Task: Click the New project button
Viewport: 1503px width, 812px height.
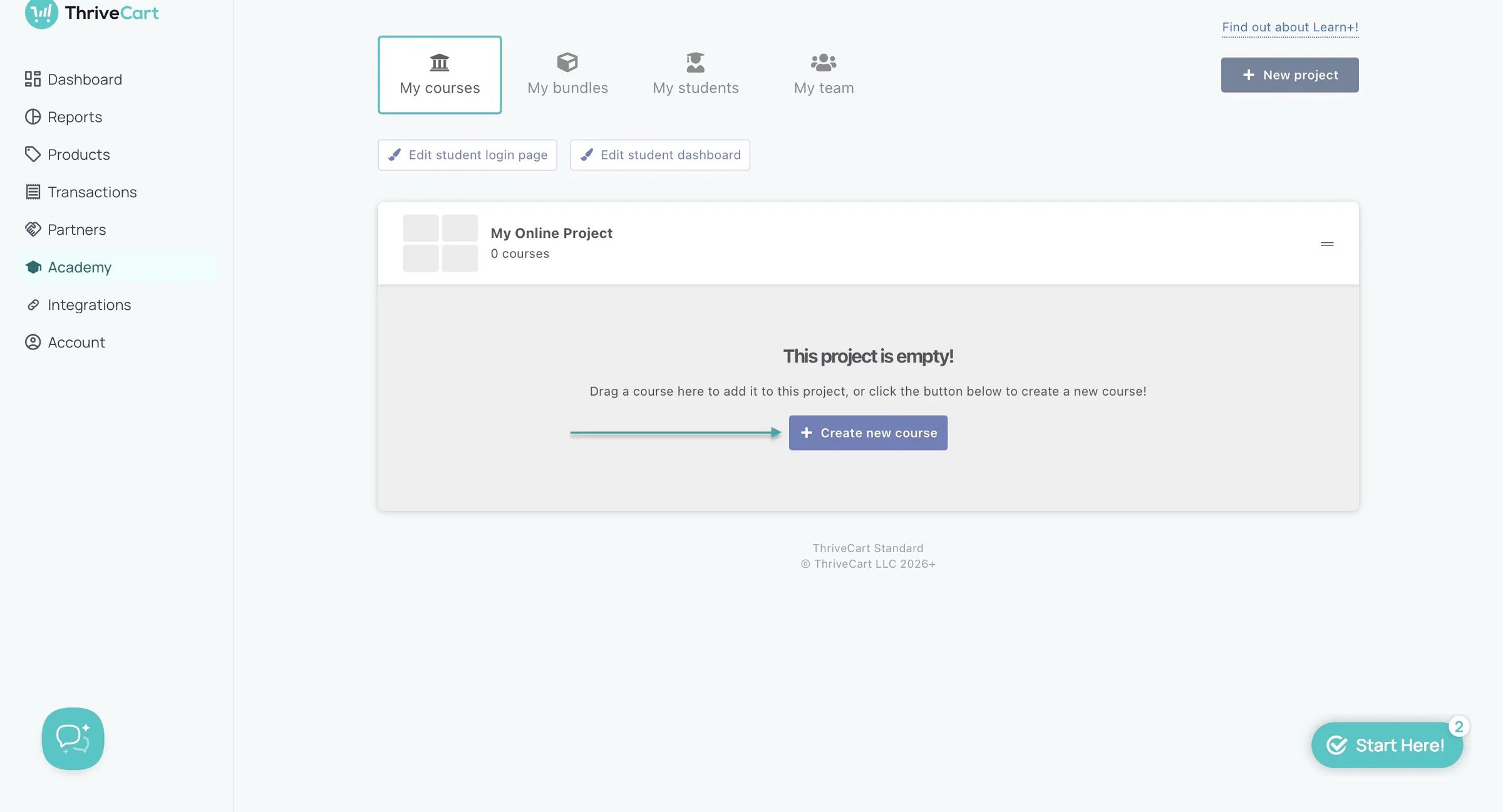Action: [1289, 75]
